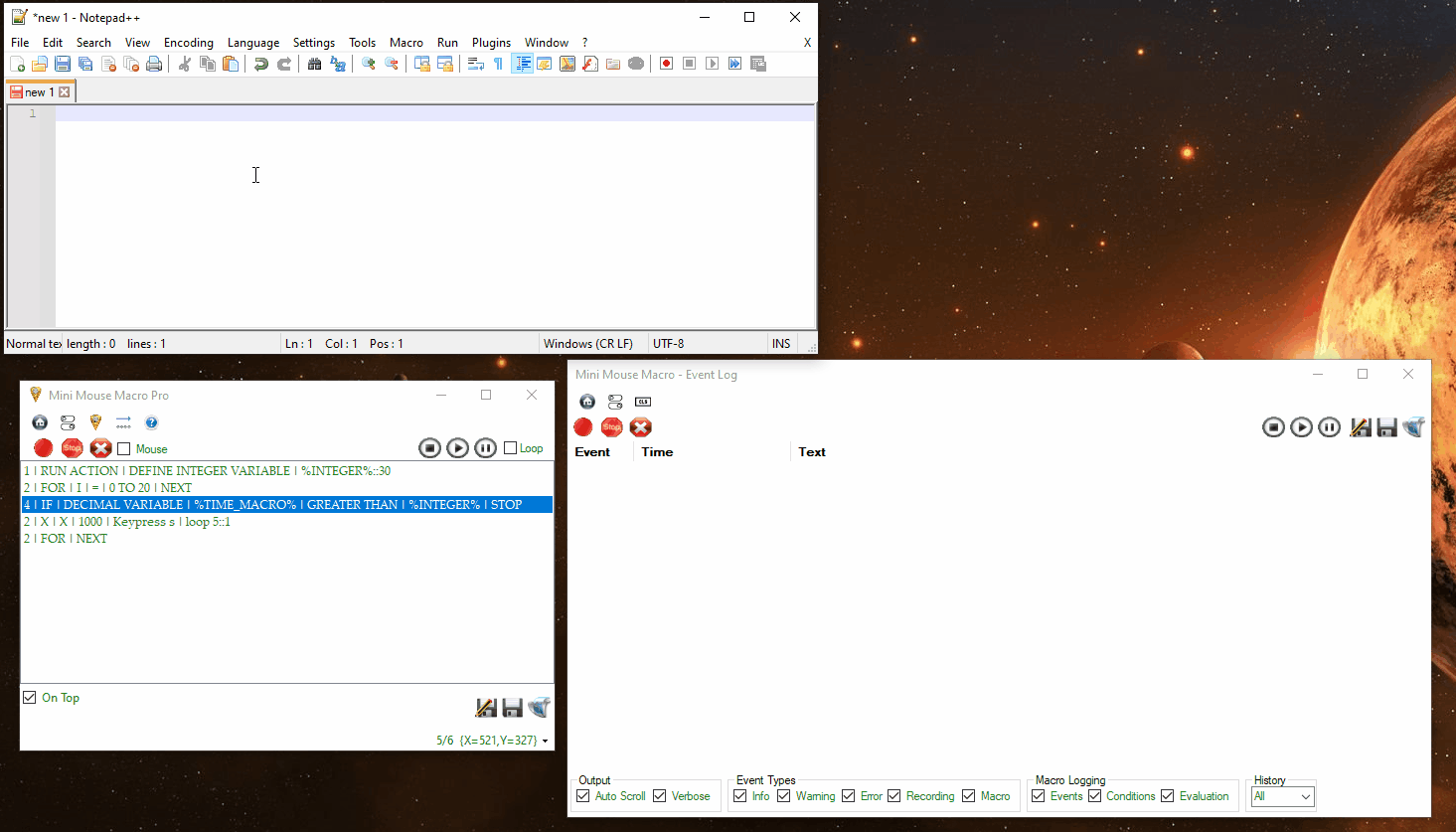
Task: Disable the Warning event type checkbox
Action: 784,796
